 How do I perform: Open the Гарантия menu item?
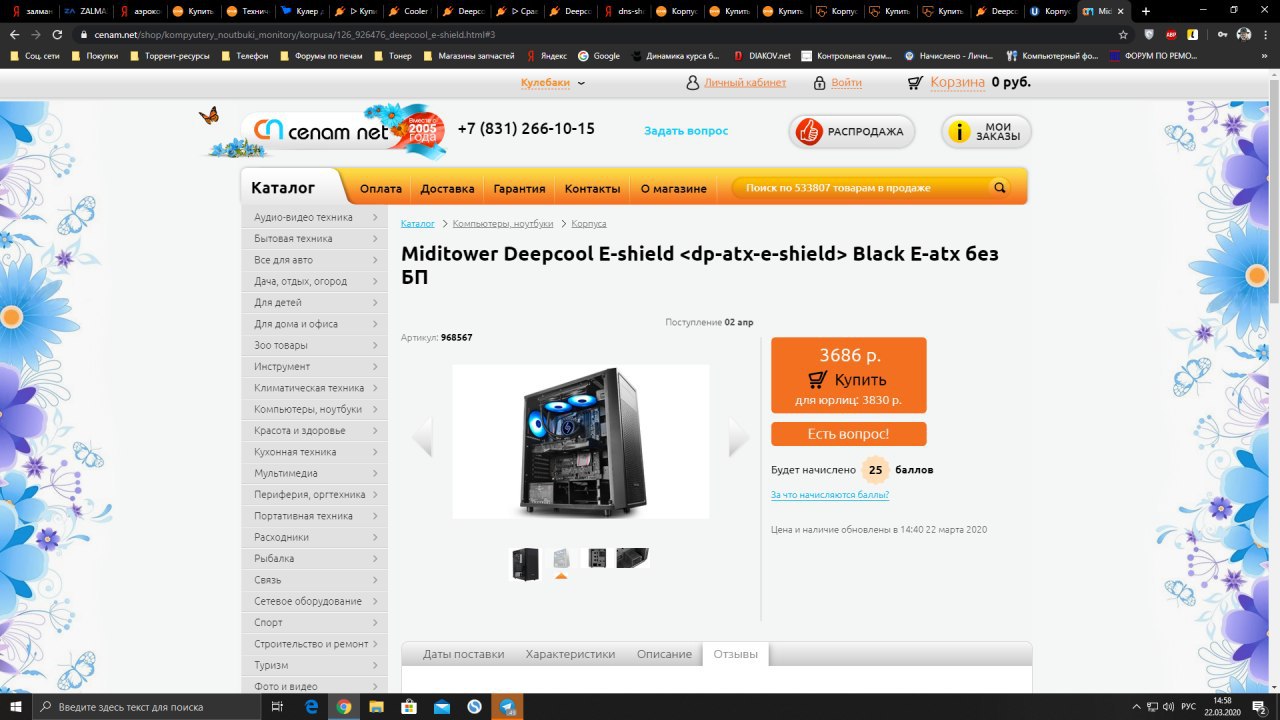[x=520, y=188]
